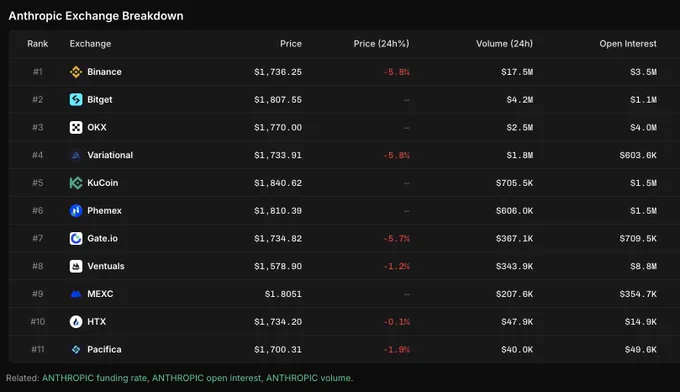Open the KuCoin logo icon
The image size is (680, 392).
coord(76,183)
